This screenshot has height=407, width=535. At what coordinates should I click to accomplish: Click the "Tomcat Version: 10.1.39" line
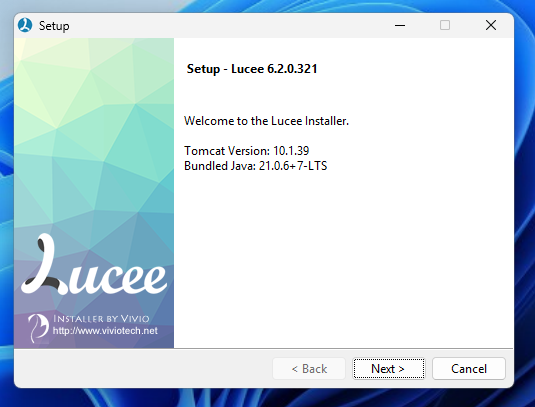247,150
